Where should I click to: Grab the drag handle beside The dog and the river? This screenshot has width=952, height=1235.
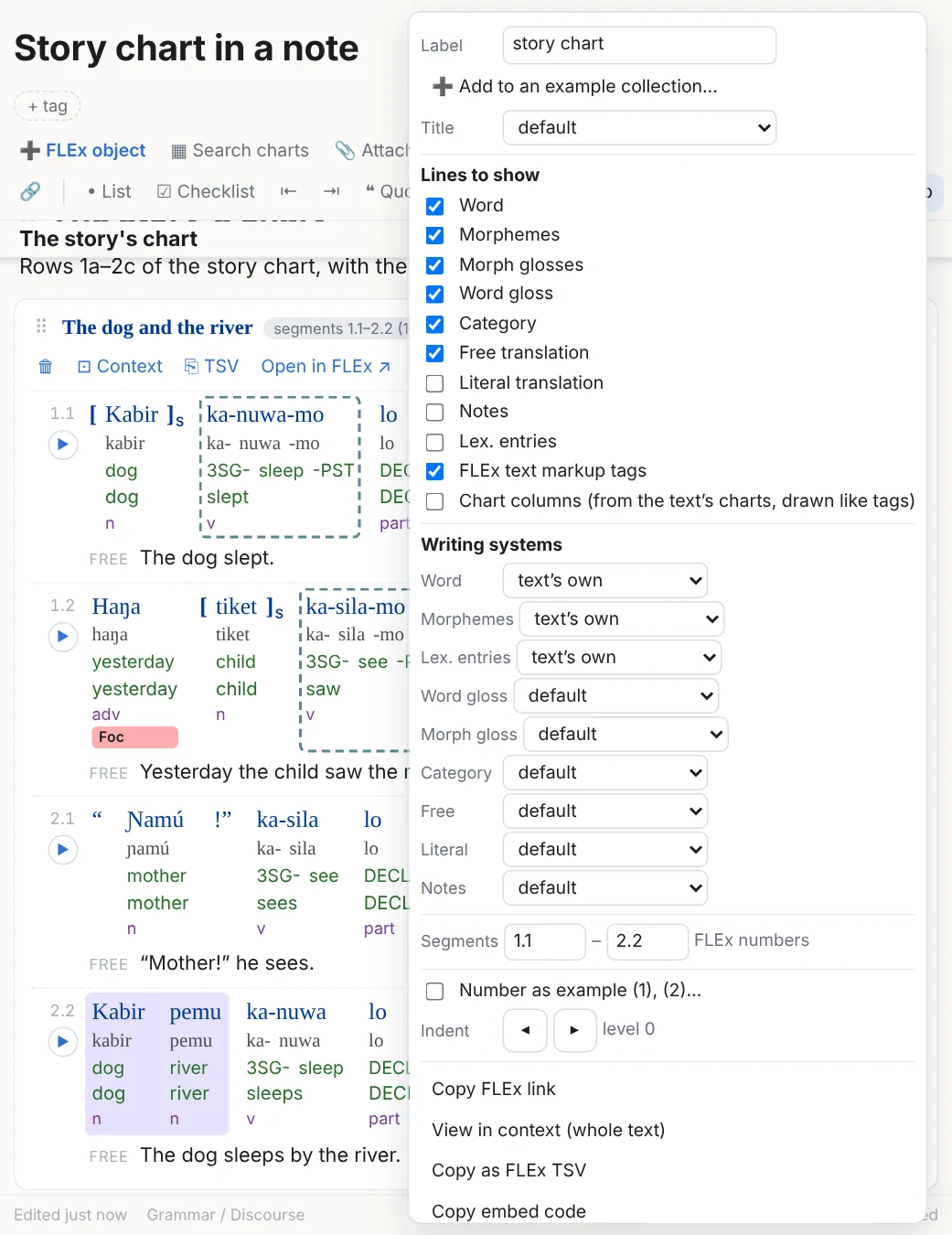coord(41,327)
